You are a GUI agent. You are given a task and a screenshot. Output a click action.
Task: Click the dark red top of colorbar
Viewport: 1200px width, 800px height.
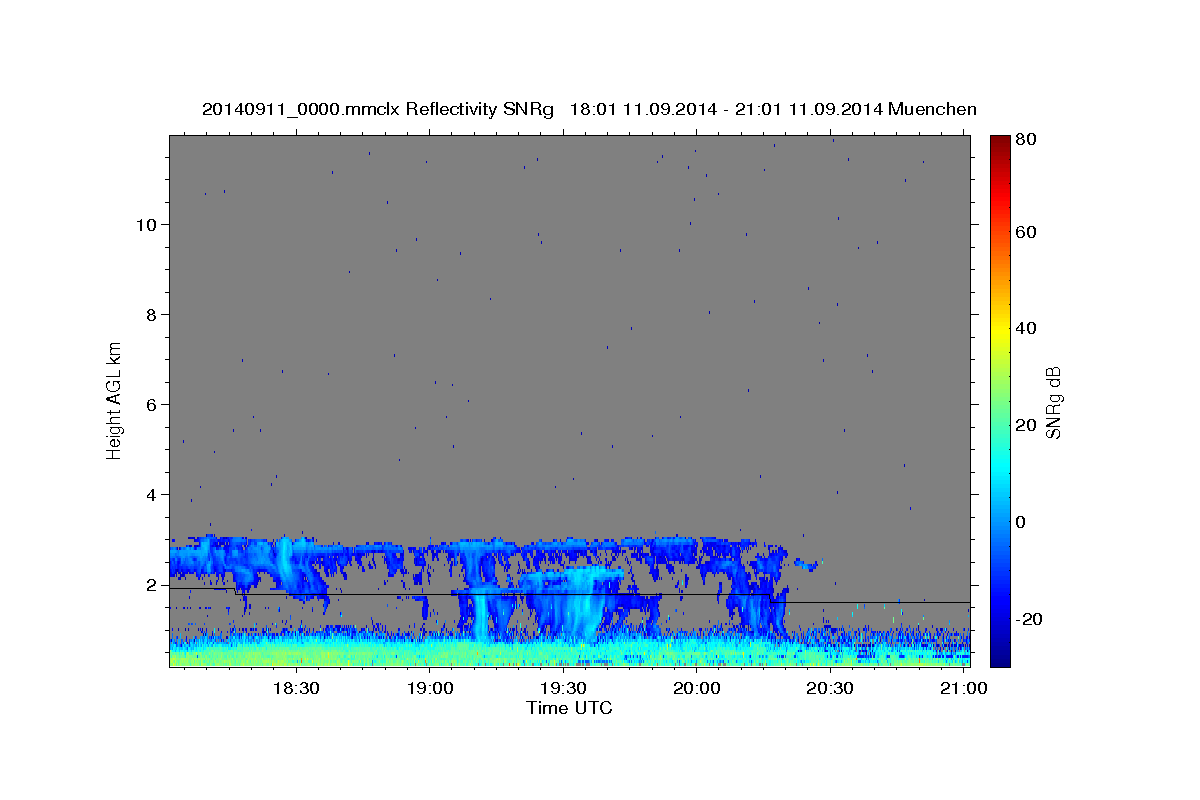click(999, 143)
